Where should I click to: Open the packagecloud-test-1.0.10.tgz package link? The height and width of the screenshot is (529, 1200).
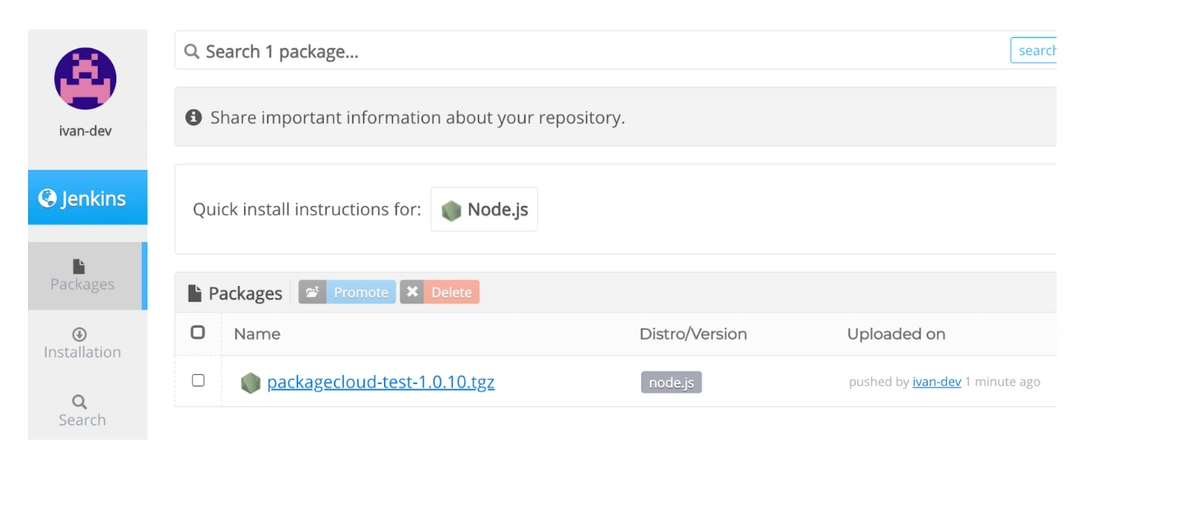pos(380,382)
